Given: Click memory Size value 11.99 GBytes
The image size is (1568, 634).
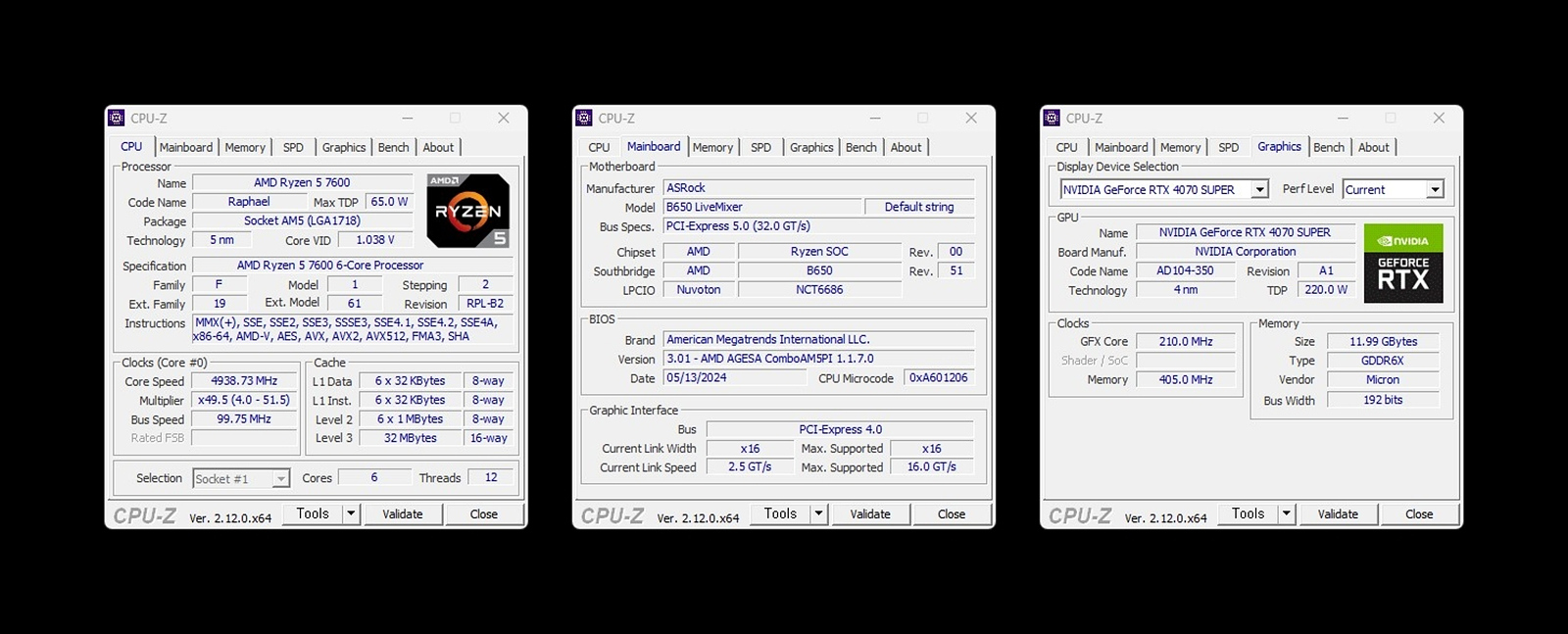Looking at the screenshot, I should [x=1383, y=342].
